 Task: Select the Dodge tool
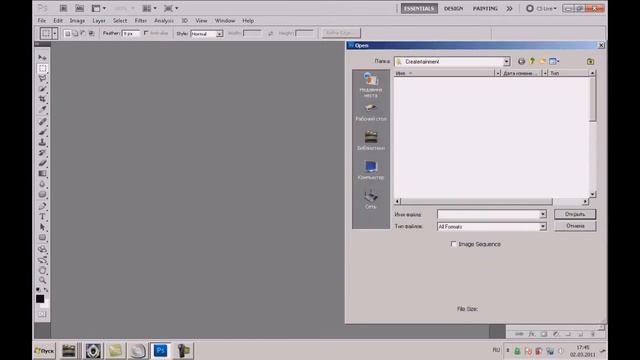click(x=42, y=194)
